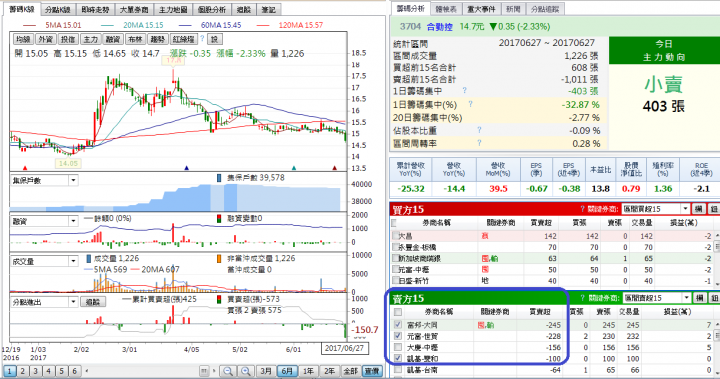Open help icon next to 1日籌碼集中
Viewport: 720px width, 379px height.
pos(465,91)
